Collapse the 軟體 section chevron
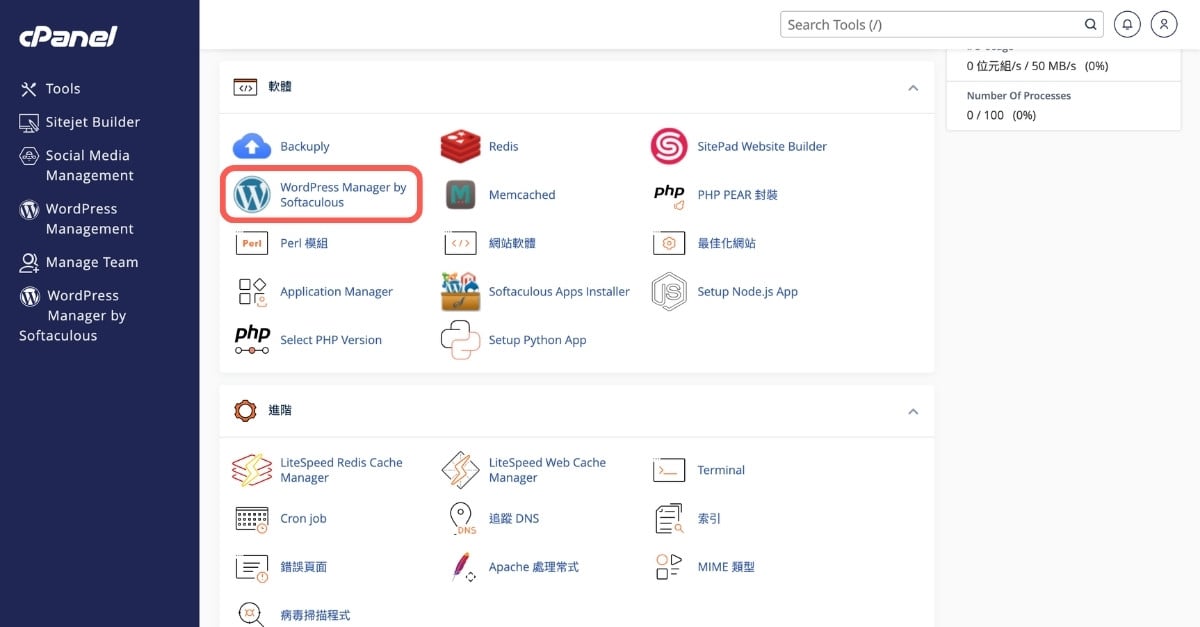Image resolution: width=1200 pixels, height=627 pixels. point(913,88)
